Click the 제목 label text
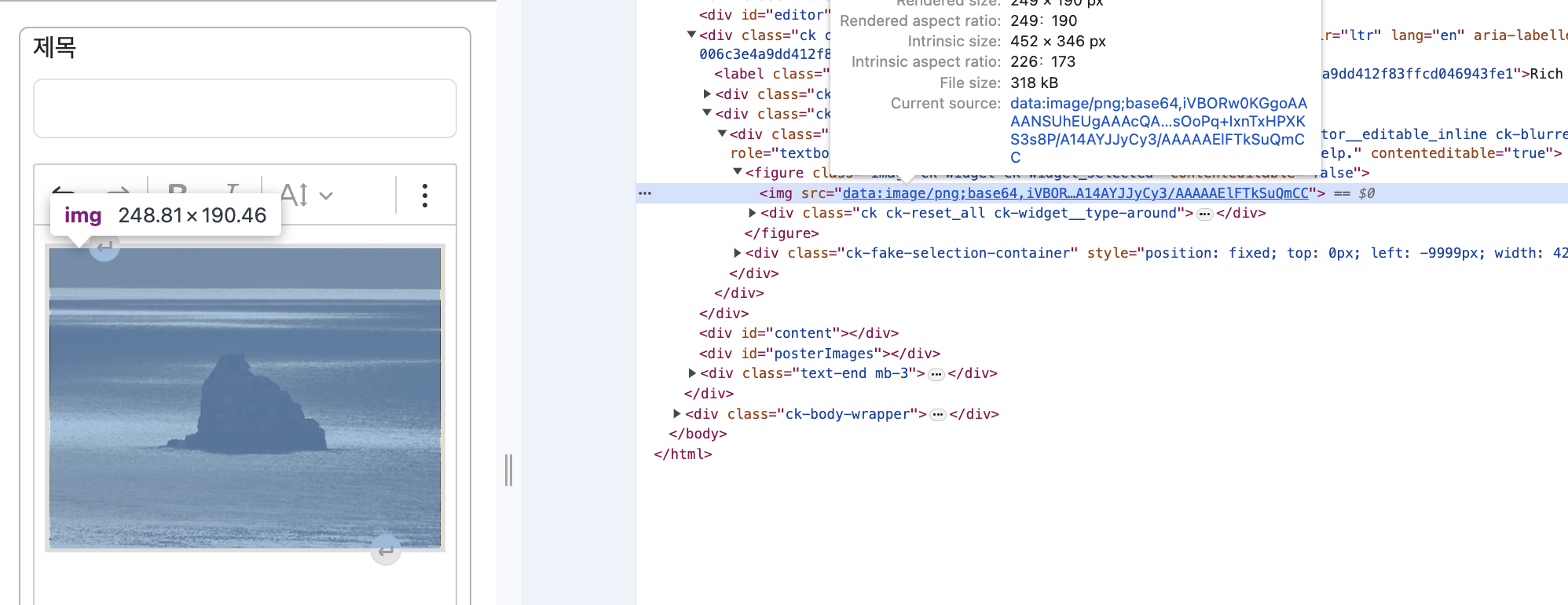Screen dimensions: 1568x605 pyautogui.click(x=55, y=47)
